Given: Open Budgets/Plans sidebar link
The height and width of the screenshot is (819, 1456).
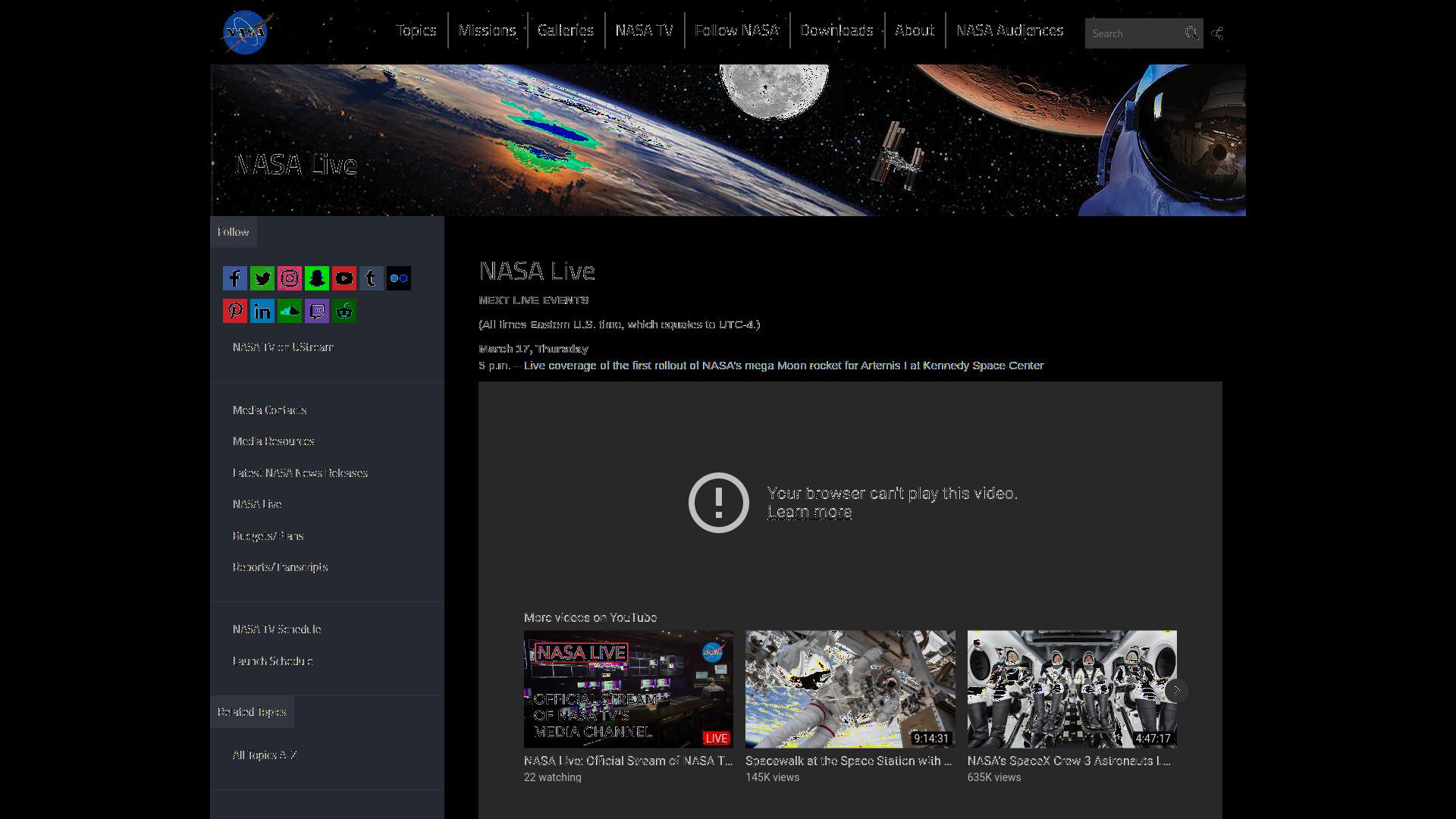Looking at the screenshot, I should coord(268,536).
